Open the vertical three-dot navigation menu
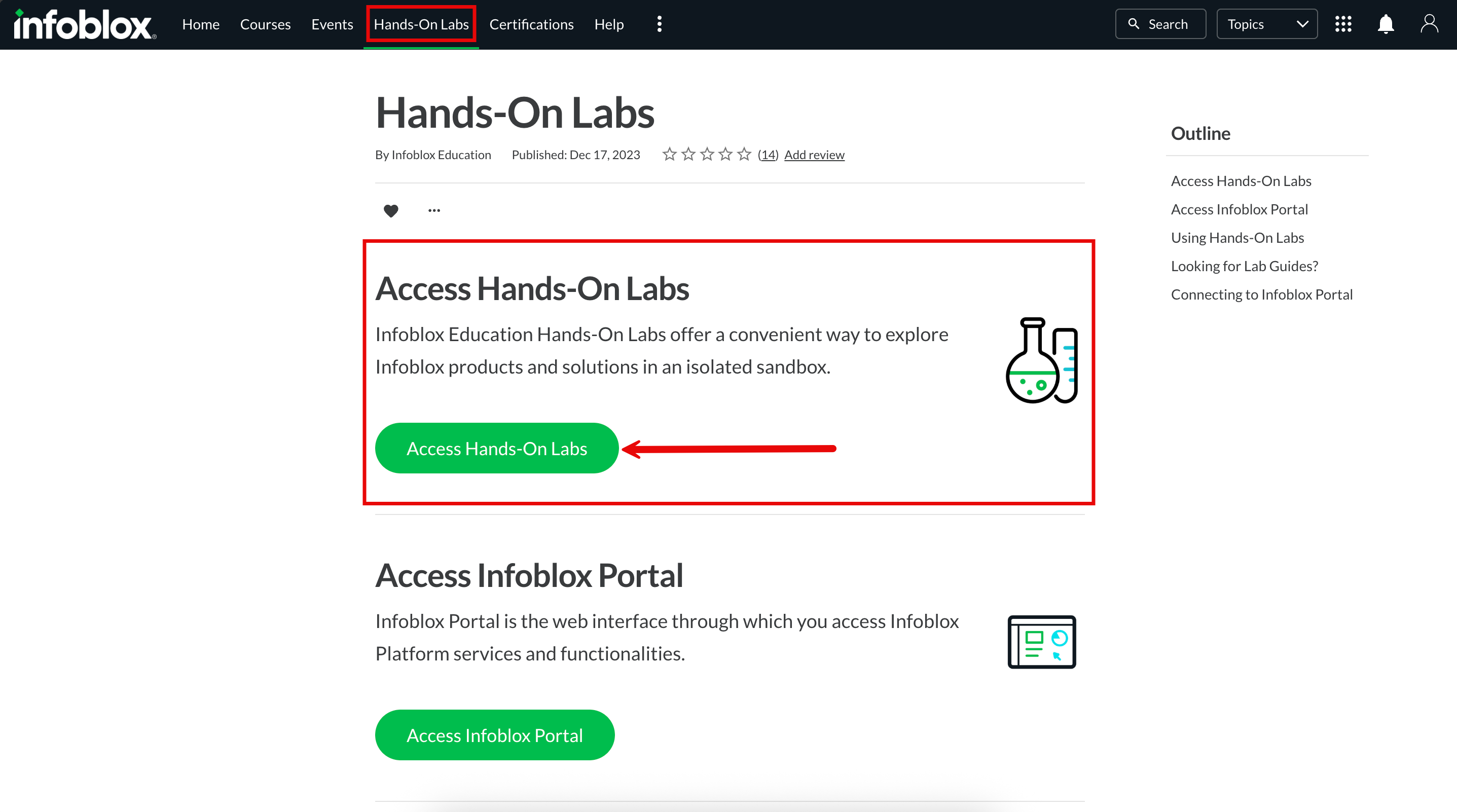This screenshot has width=1457, height=812. tap(659, 24)
